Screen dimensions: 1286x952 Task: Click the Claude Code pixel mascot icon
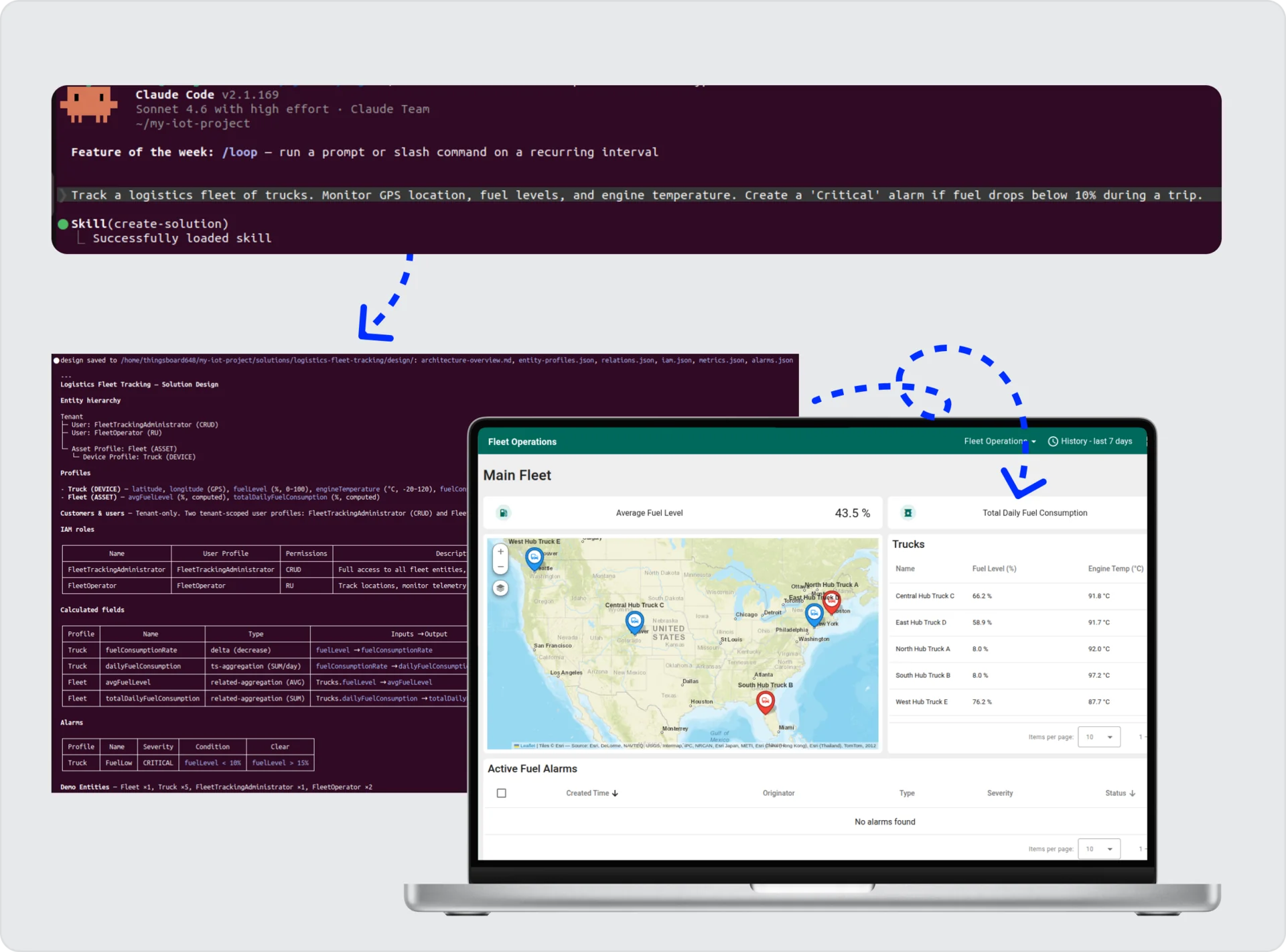coord(88,104)
